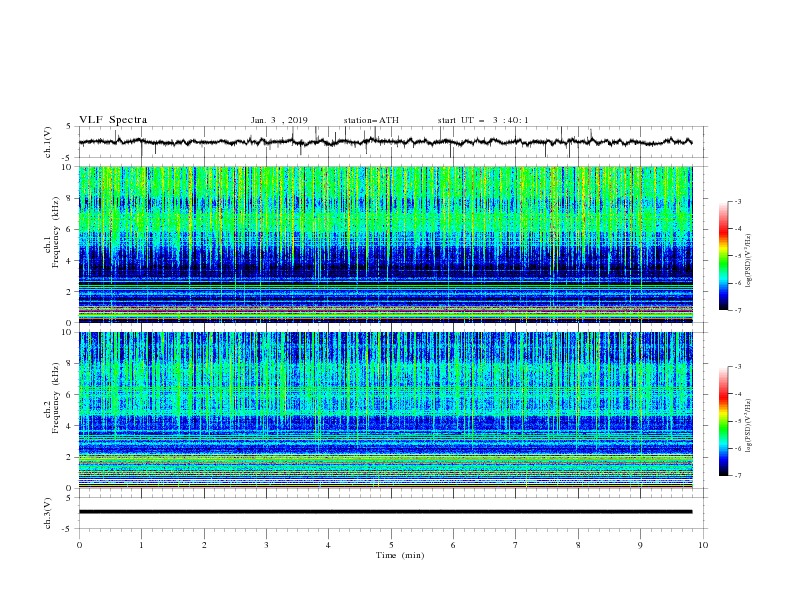Click time axis tick label "9"
Screen dimensions: 792x612
640,545
